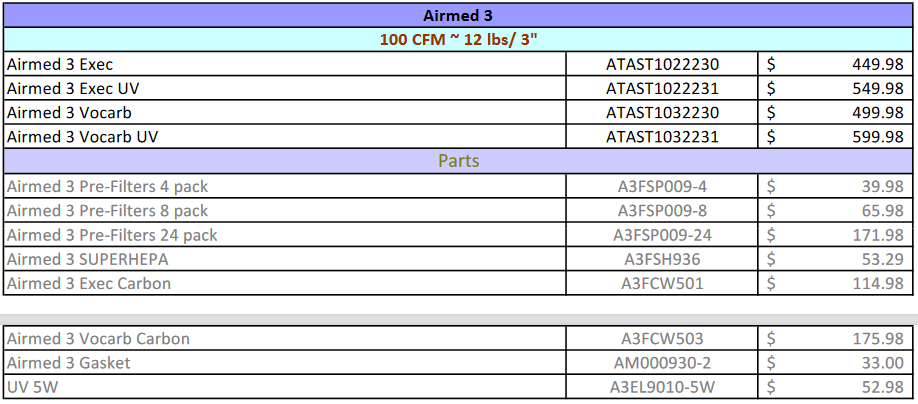Click the Airmed 3 Exec UV cell
Image resolution: width=918 pixels, height=404 pixels.
pyautogui.click(x=285, y=88)
